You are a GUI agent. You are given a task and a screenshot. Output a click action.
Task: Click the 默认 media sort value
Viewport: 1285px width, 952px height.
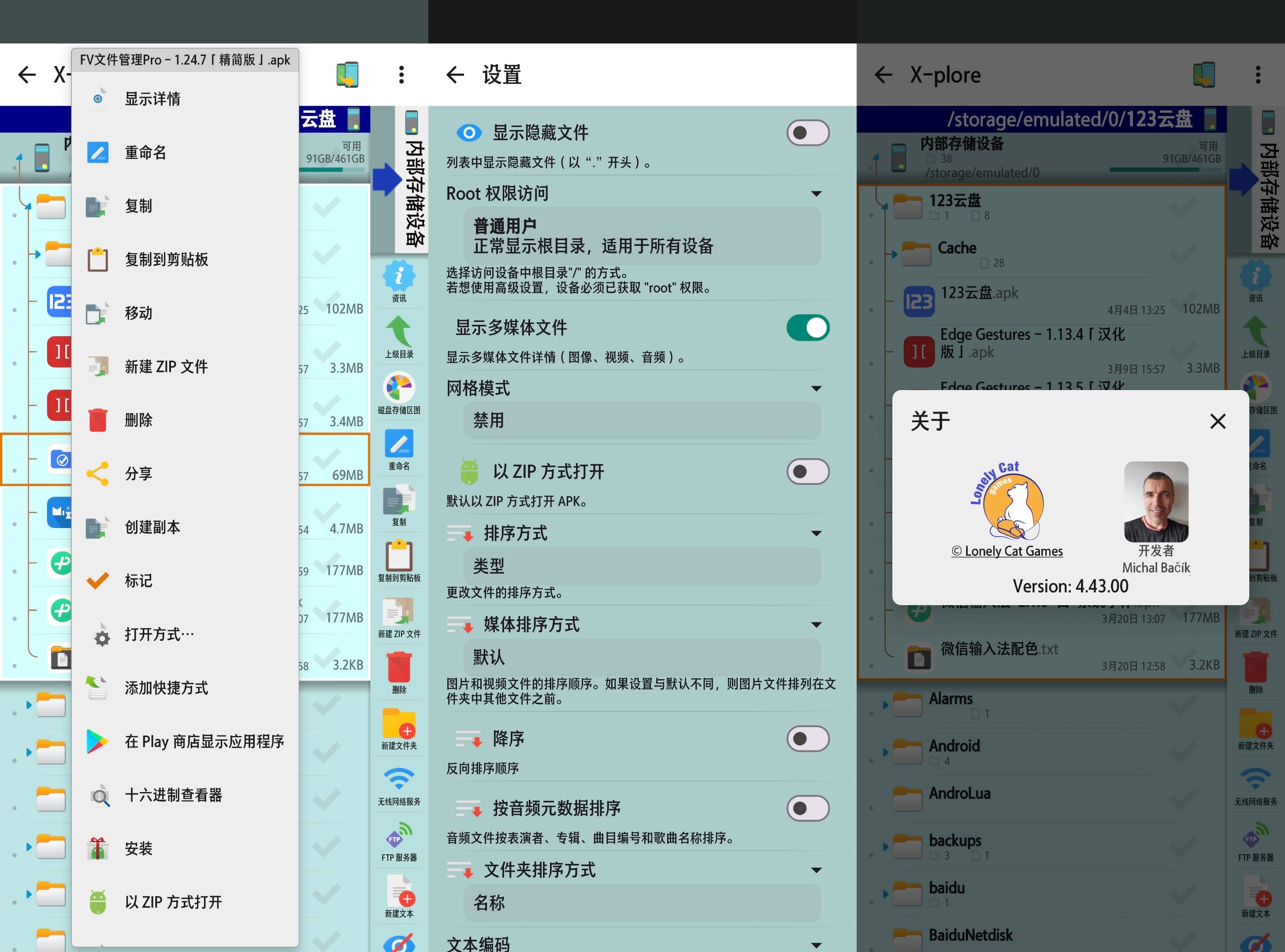(642, 657)
